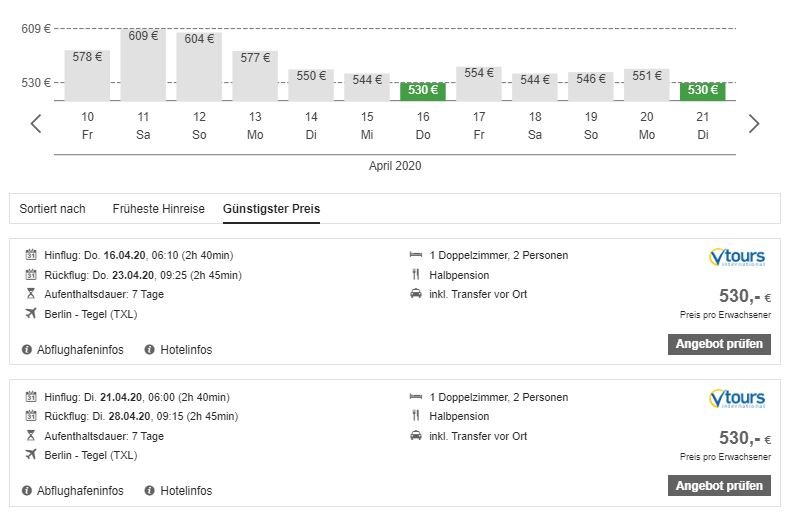Click the vtours logo in first offer
The image size is (788, 515).
tap(736, 258)
